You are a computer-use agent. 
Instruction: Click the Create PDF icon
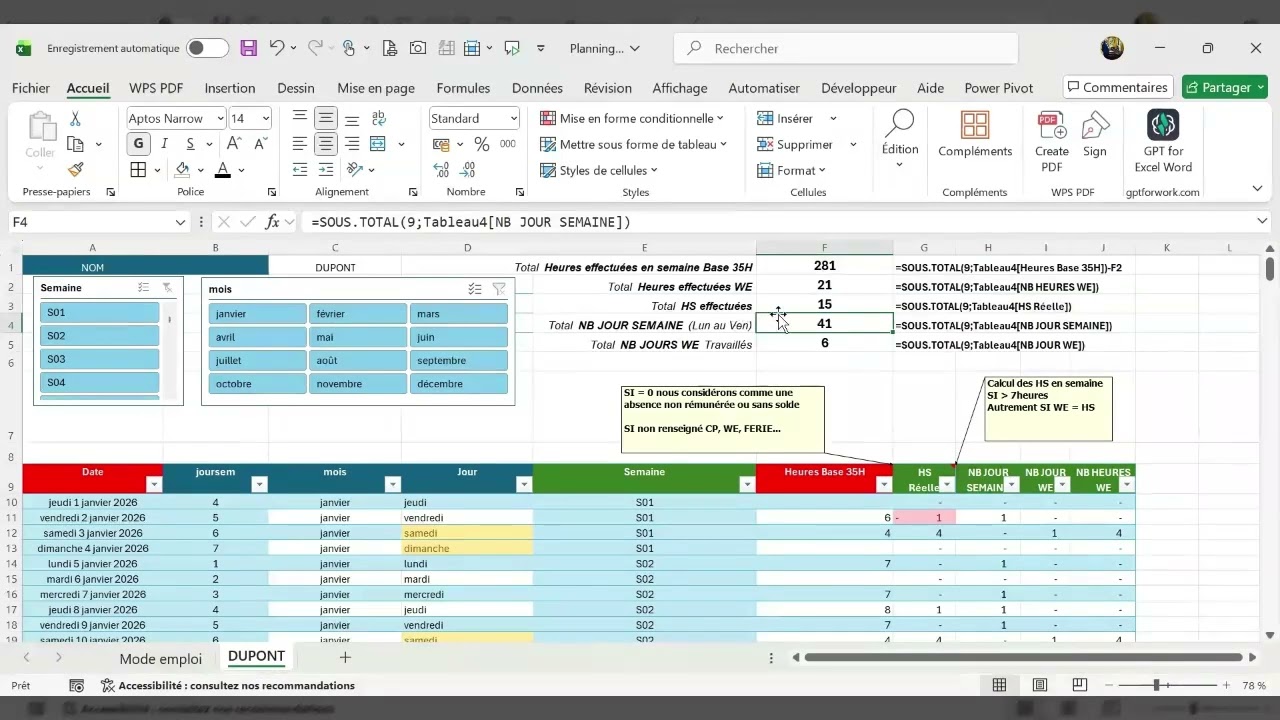click(x=1051, y=141)
